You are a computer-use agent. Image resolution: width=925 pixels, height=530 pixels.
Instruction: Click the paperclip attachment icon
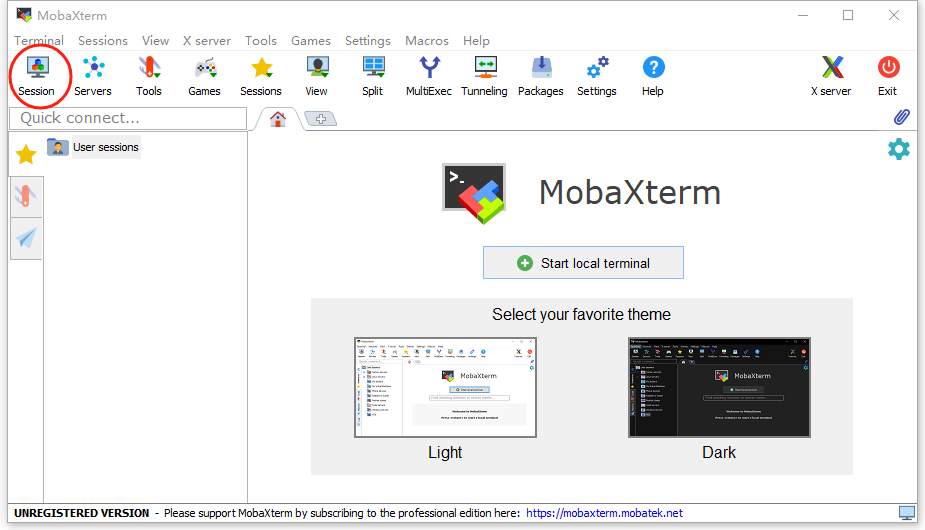(x=901, y=117)
